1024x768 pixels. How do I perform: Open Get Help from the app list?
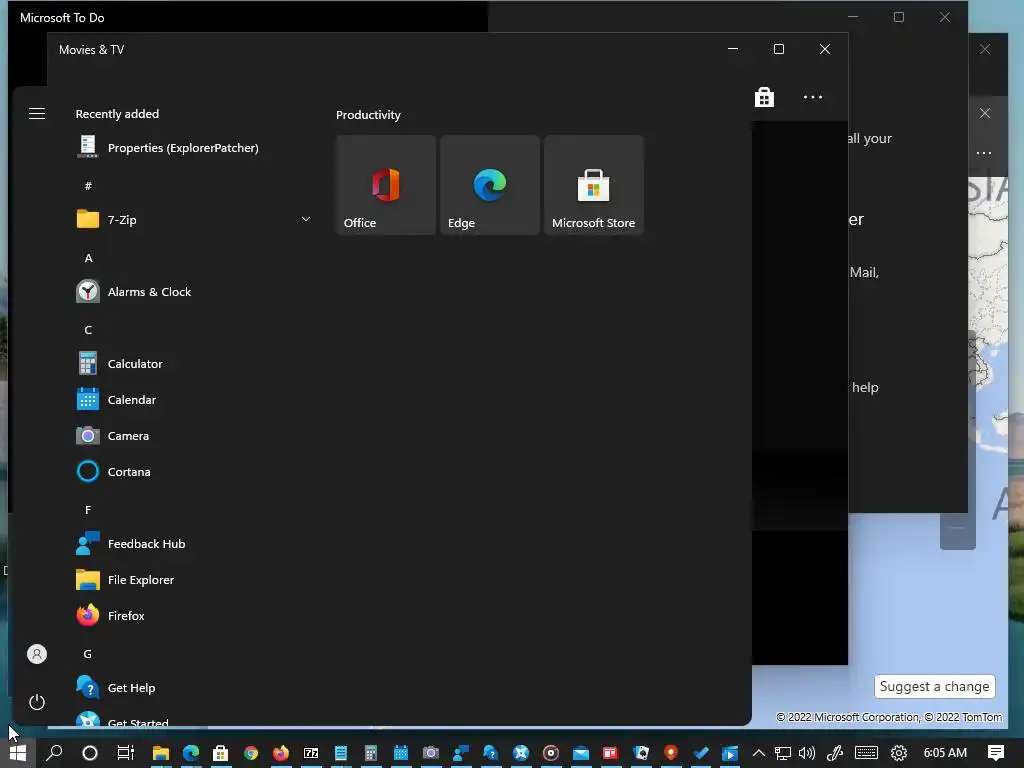pyautogui.click(x=193, y=688)
